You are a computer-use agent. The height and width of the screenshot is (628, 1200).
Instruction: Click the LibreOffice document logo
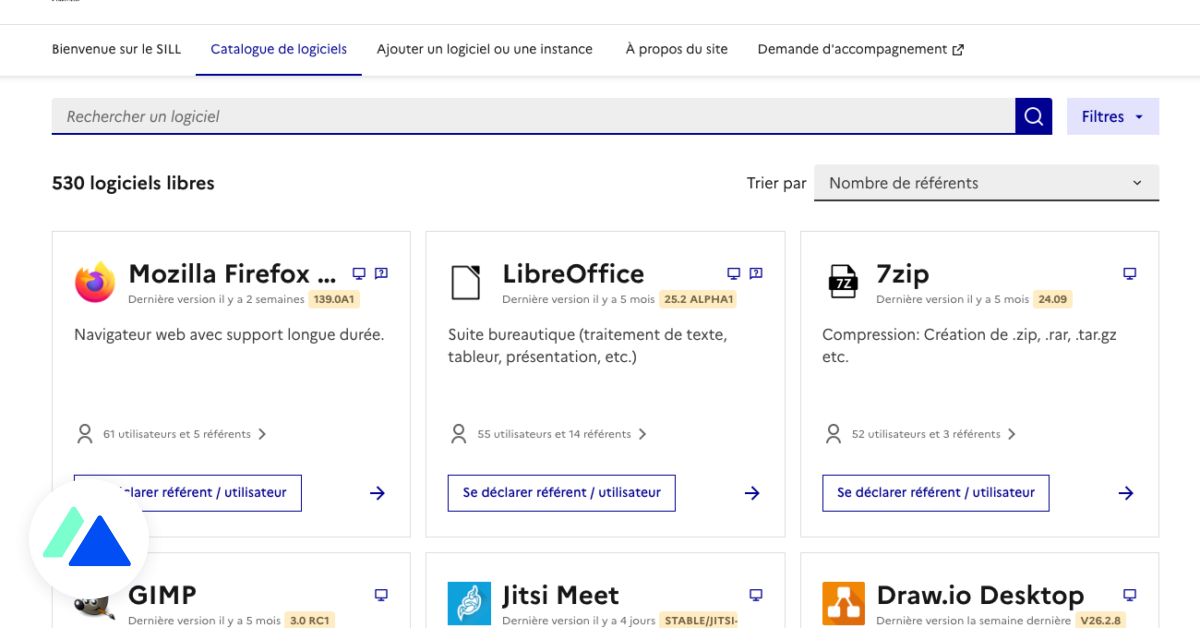tap(465, 282)
